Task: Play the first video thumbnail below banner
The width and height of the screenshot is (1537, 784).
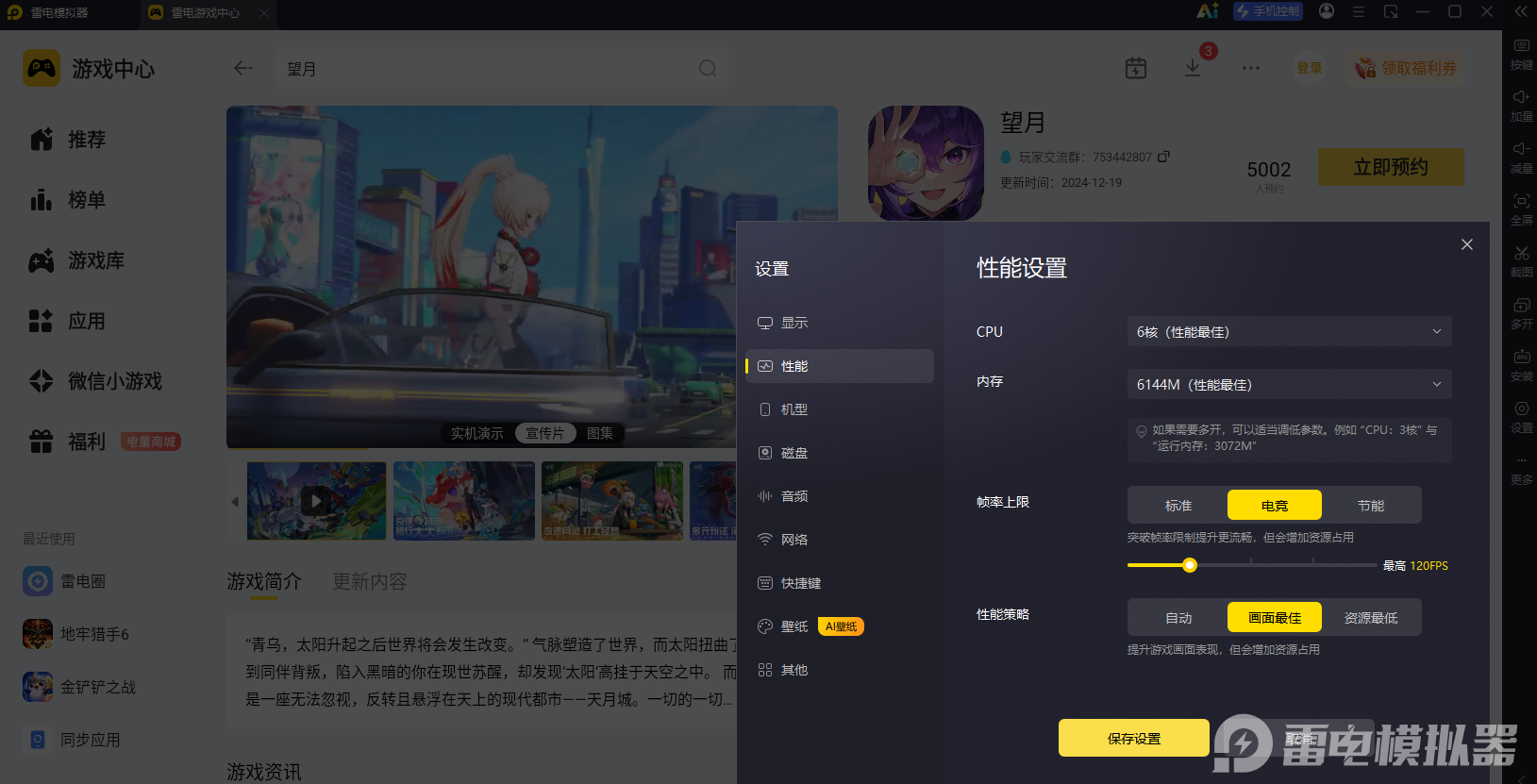Action: (x=316, y=501)
